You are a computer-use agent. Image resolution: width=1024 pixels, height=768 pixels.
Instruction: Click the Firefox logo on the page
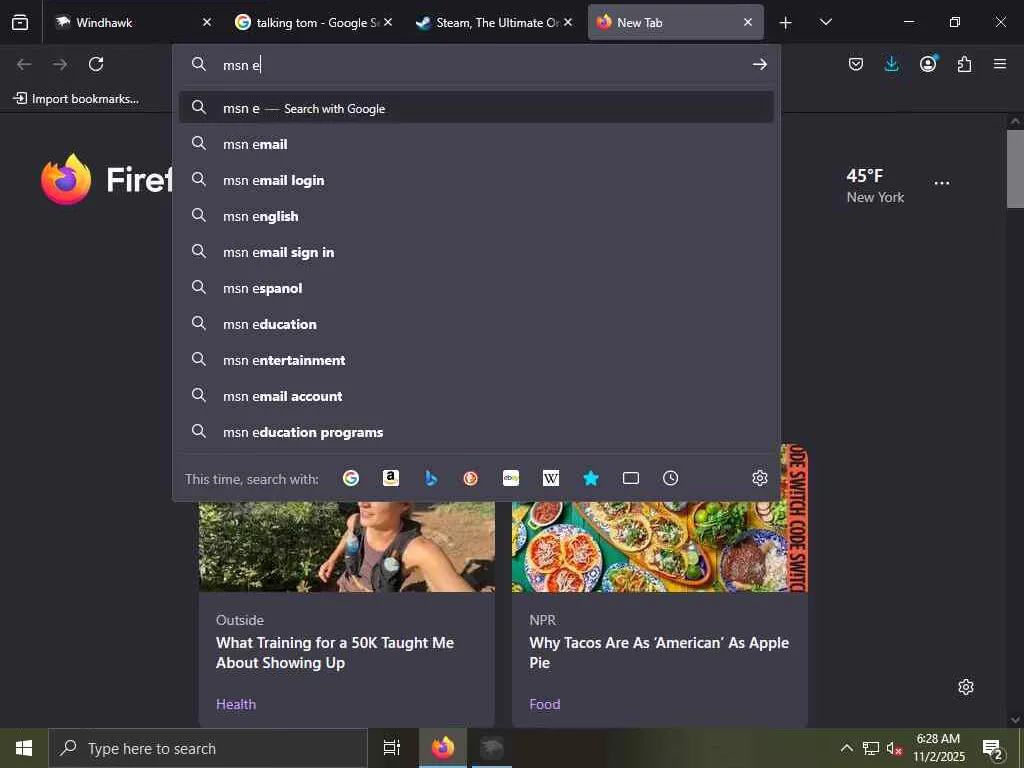(66, 179)
